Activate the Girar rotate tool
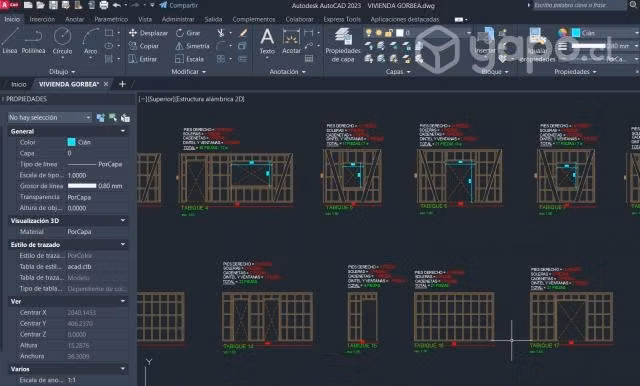This screenshot has width=640, height=386. pyautogui.click(x=188, y=33)
